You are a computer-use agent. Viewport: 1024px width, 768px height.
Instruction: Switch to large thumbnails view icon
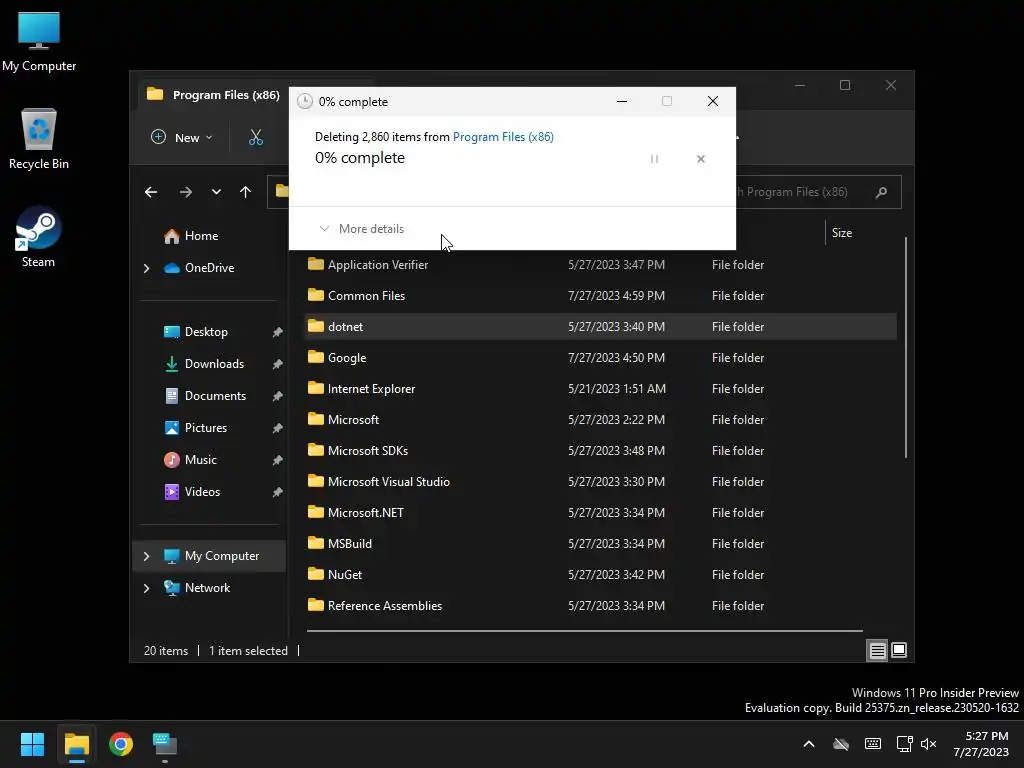point(899,650)
